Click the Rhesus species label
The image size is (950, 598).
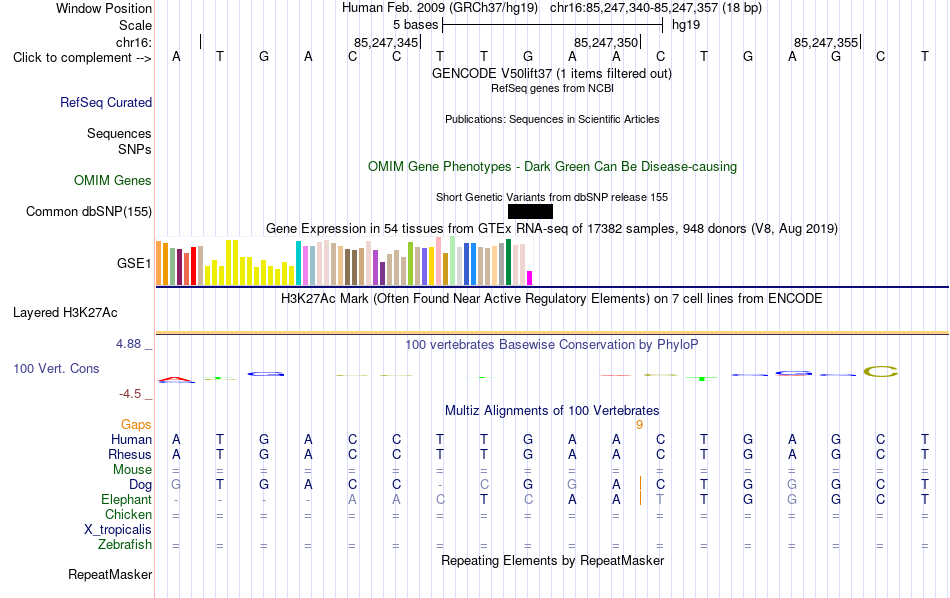130,454
